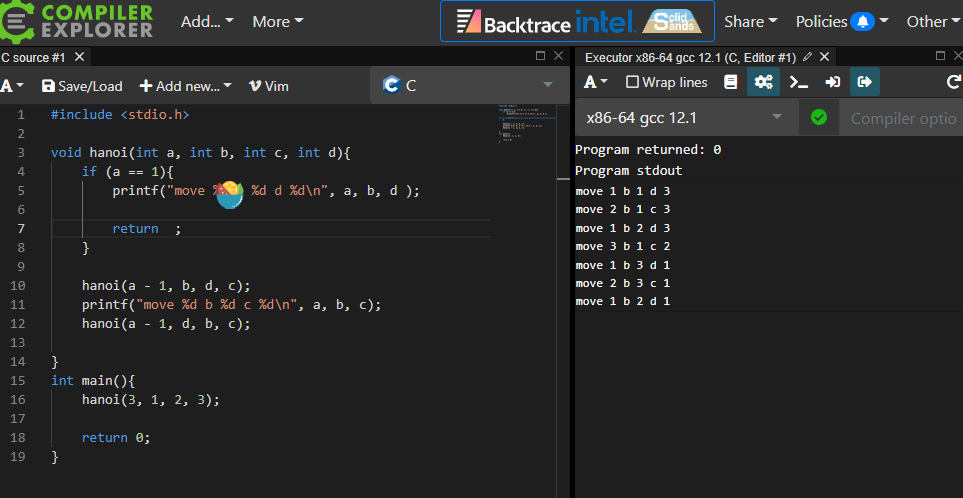Image resolution: width=963 pixels, height=498 pixels.
Task: Open runtime arguments terminal icon
Action: pyautogui.click(x=798, y=82)
